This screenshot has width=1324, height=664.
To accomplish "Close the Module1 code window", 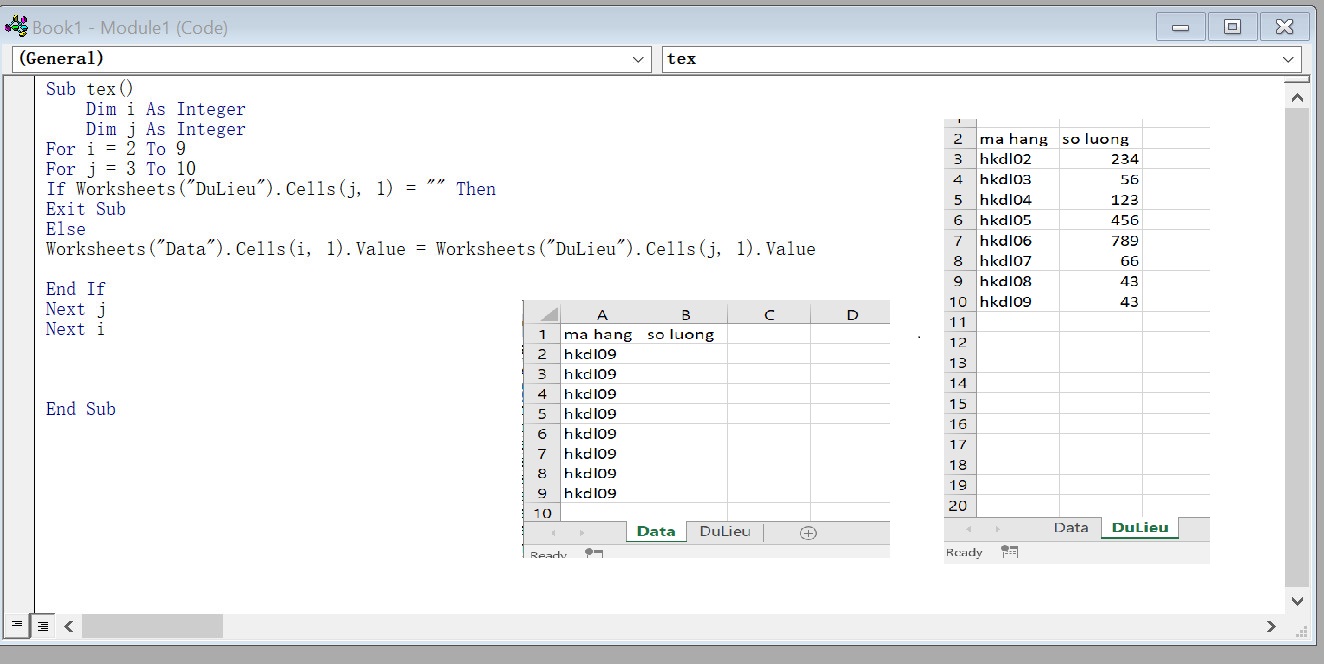I will coord(1285,27).
